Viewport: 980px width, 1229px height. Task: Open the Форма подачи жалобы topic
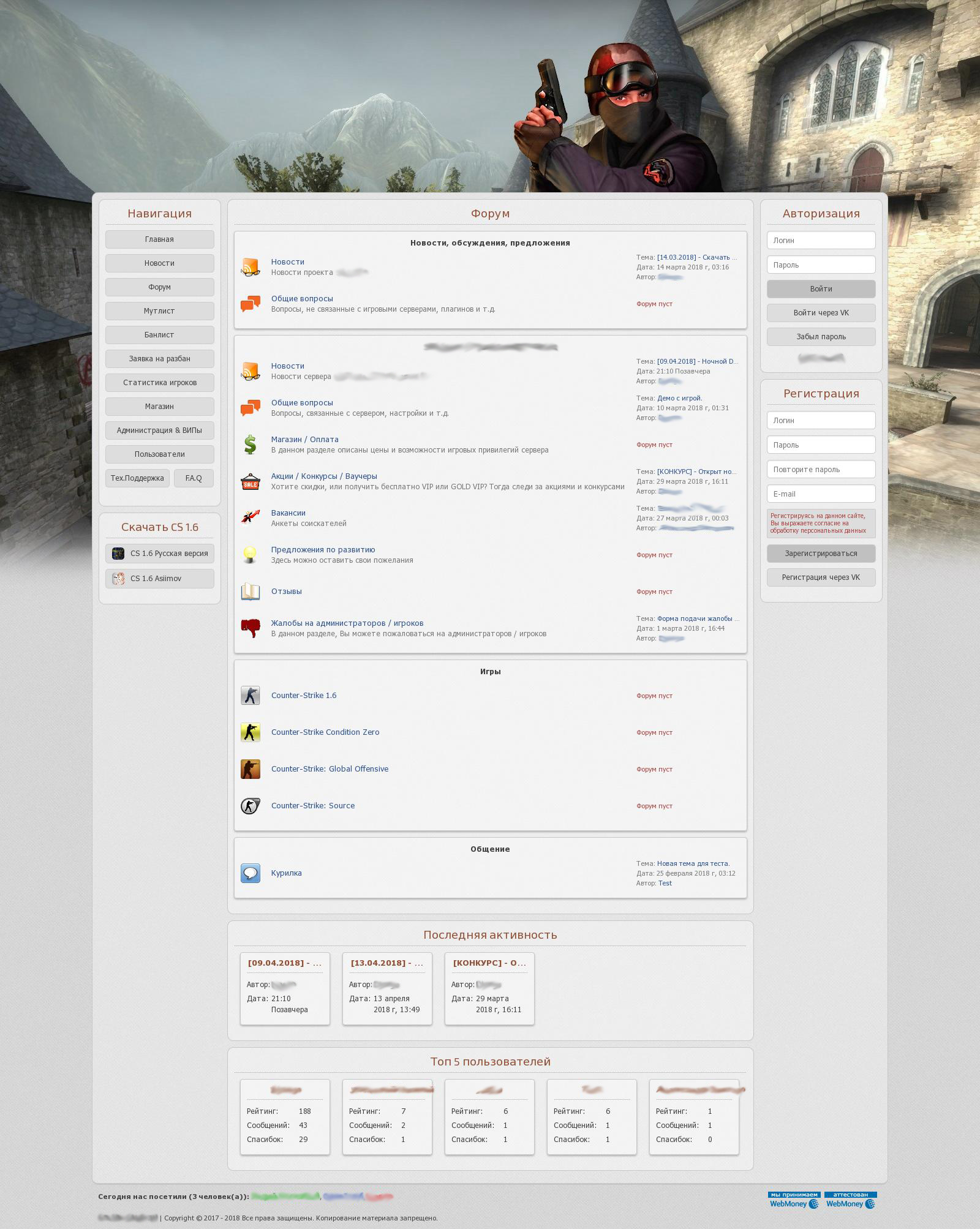pyautogui.click(x=698, y=618)
